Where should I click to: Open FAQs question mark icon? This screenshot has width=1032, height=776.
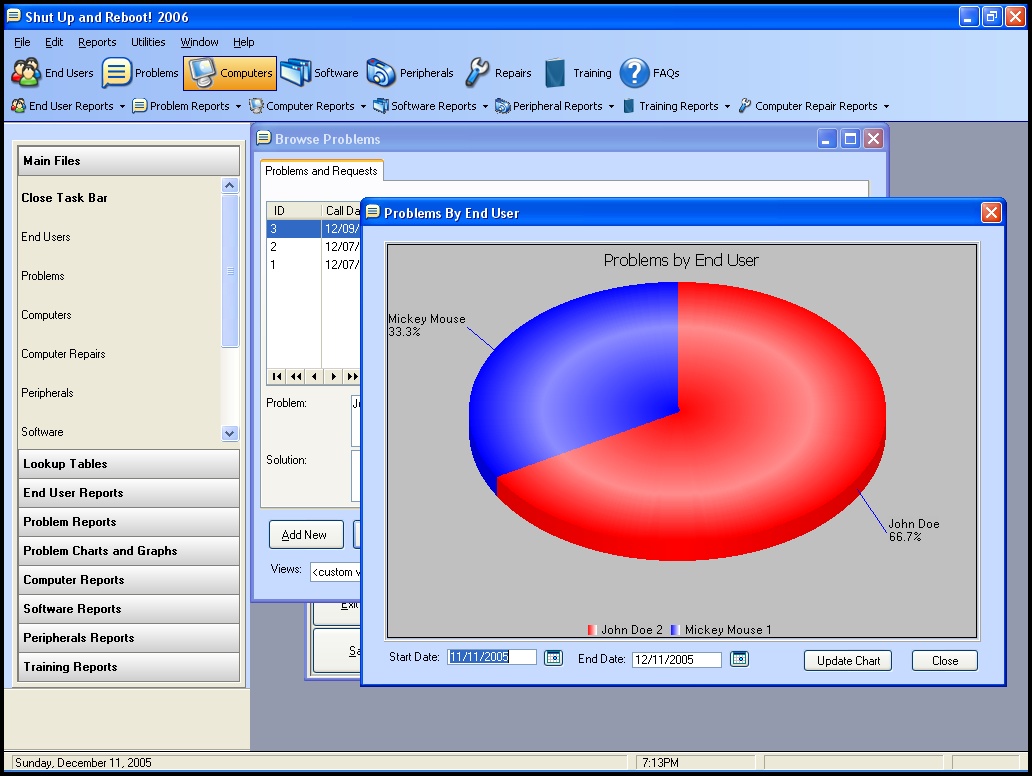click(635, 73)
